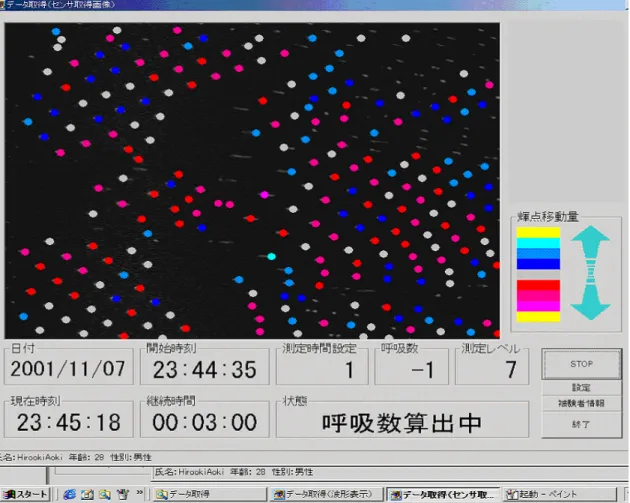Click the bright cyan dot in sensor image
This screenshot has width=630, height=503.
tap(272, 256)
